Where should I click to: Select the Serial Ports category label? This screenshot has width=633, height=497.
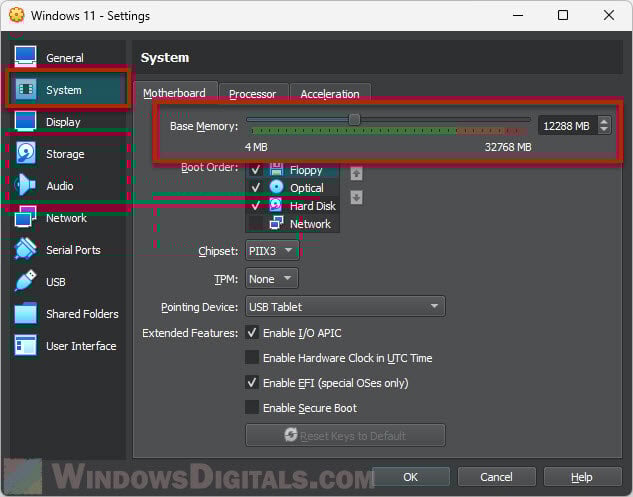[x=73, y=250]
